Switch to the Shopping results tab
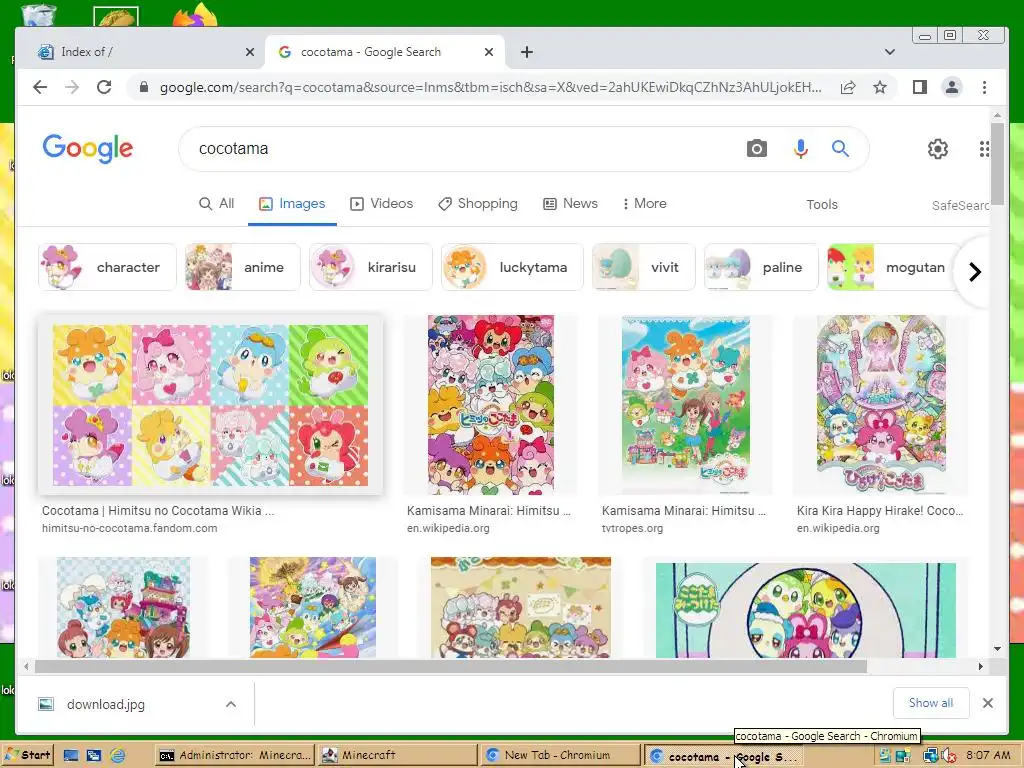This screenshot has height=768, width=1024. tap(477, 204)
